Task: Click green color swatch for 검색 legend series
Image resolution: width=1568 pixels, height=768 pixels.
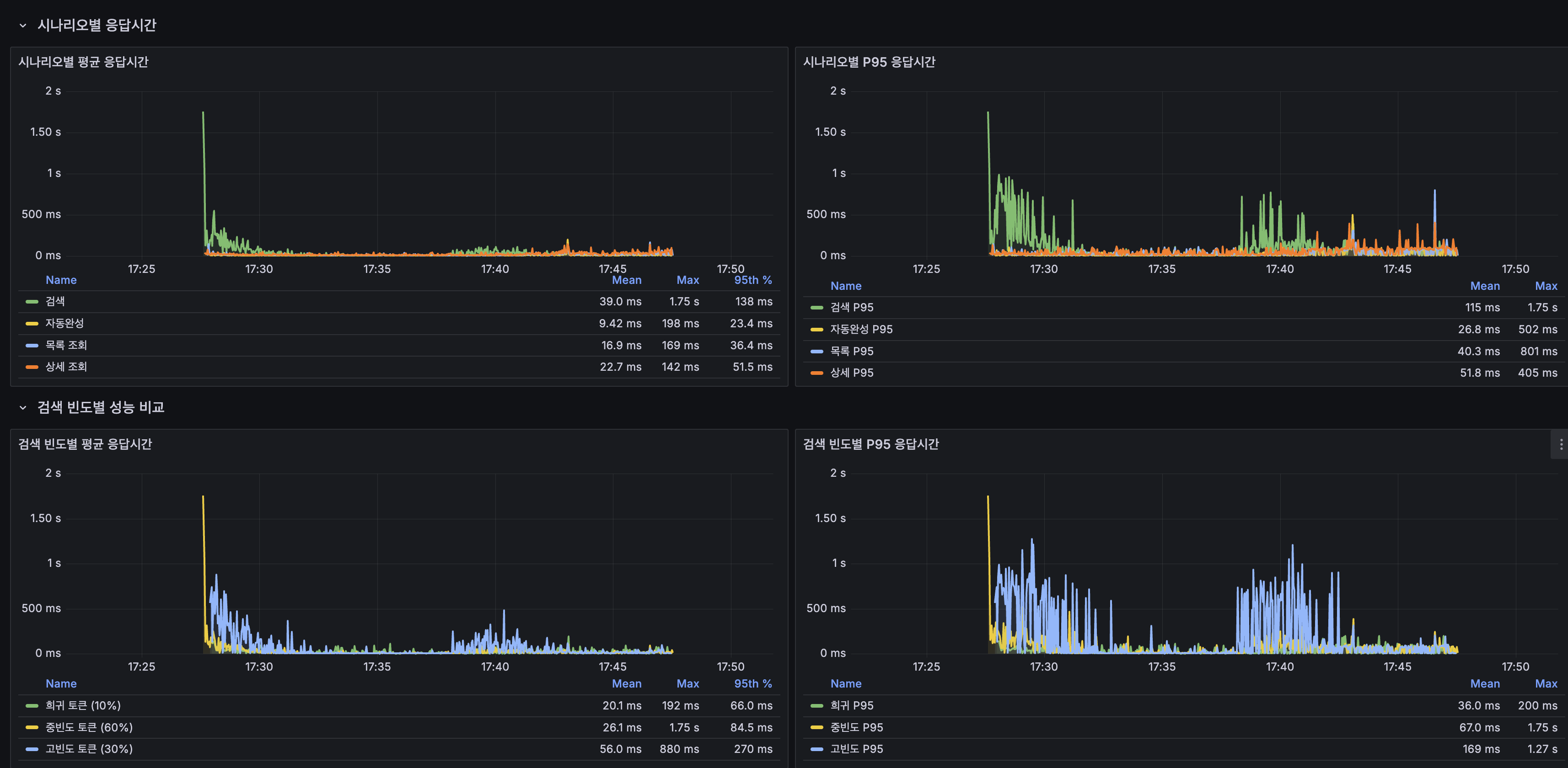Action: [x=32, y=302]
